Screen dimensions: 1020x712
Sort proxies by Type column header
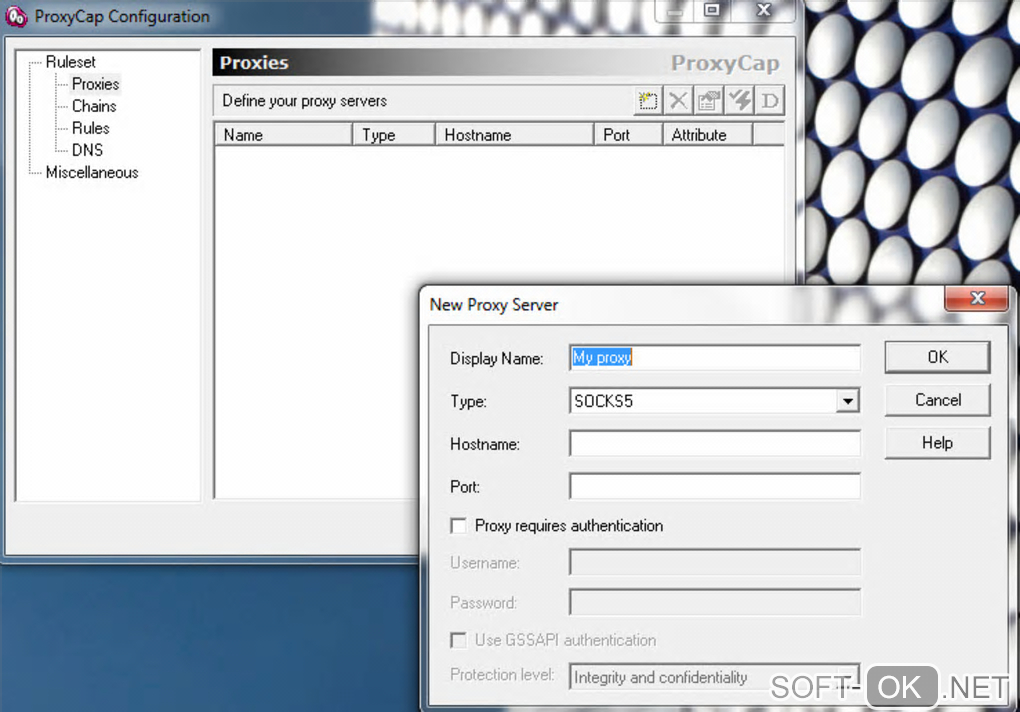coord(394,135)
